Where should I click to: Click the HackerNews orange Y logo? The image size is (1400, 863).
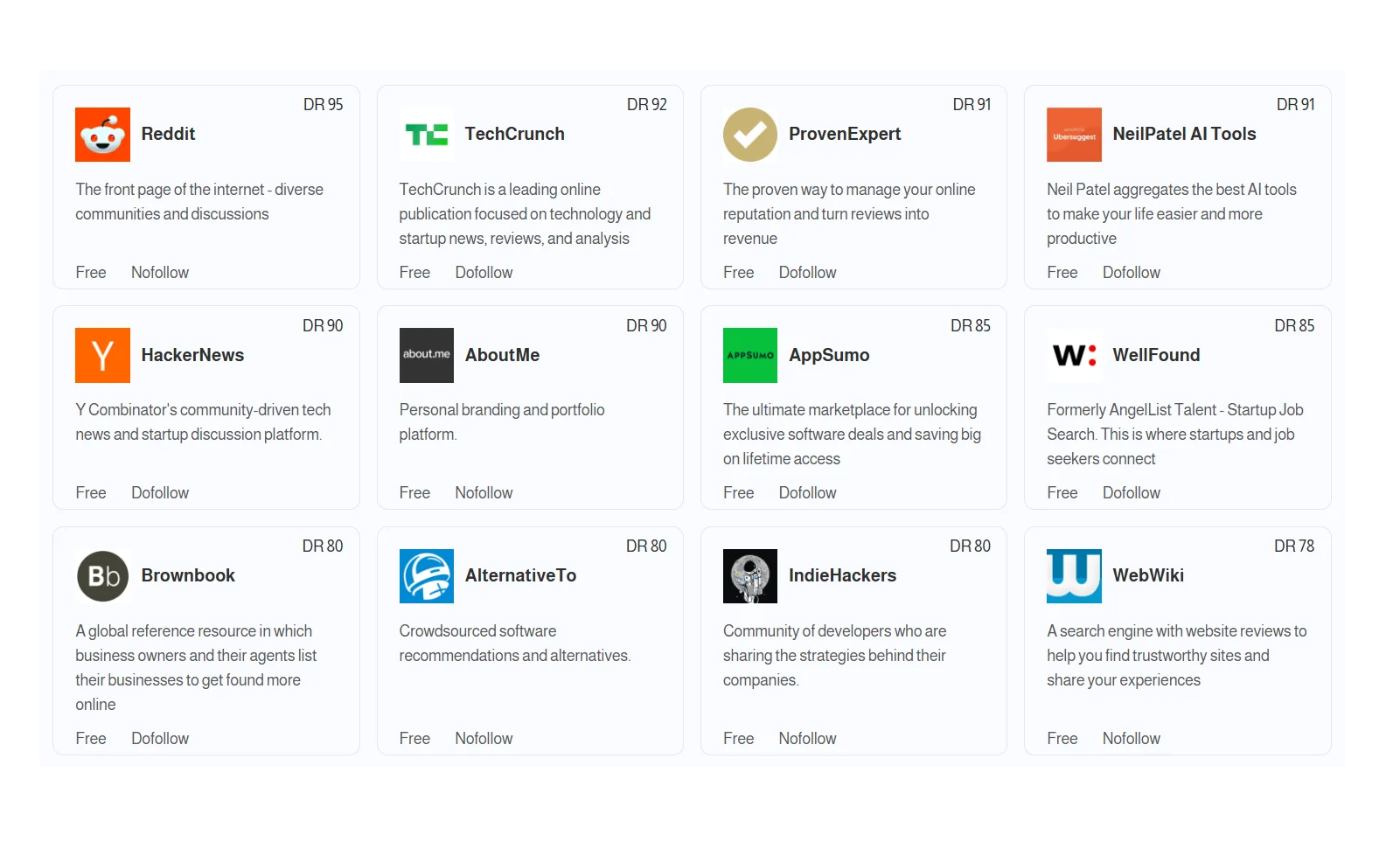(102, 355)
